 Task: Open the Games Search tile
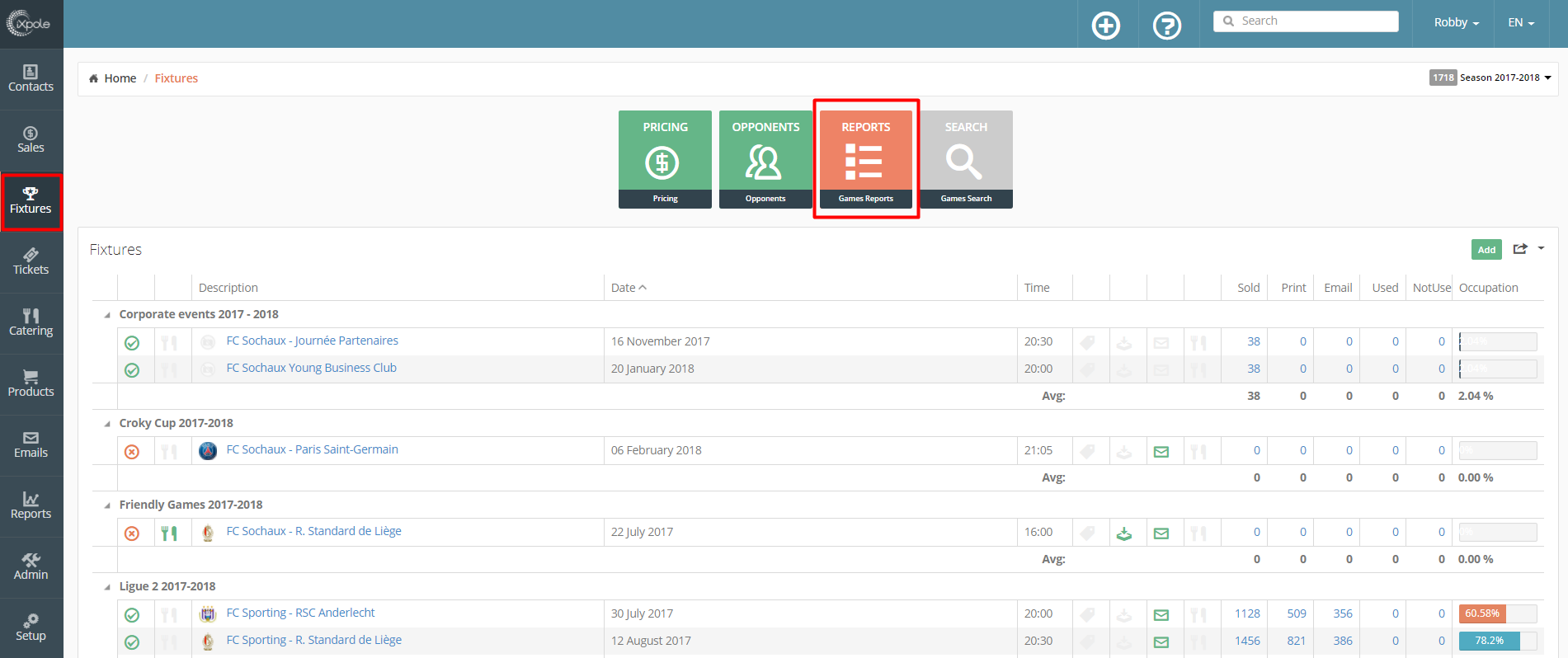click(x=966, y=159)
